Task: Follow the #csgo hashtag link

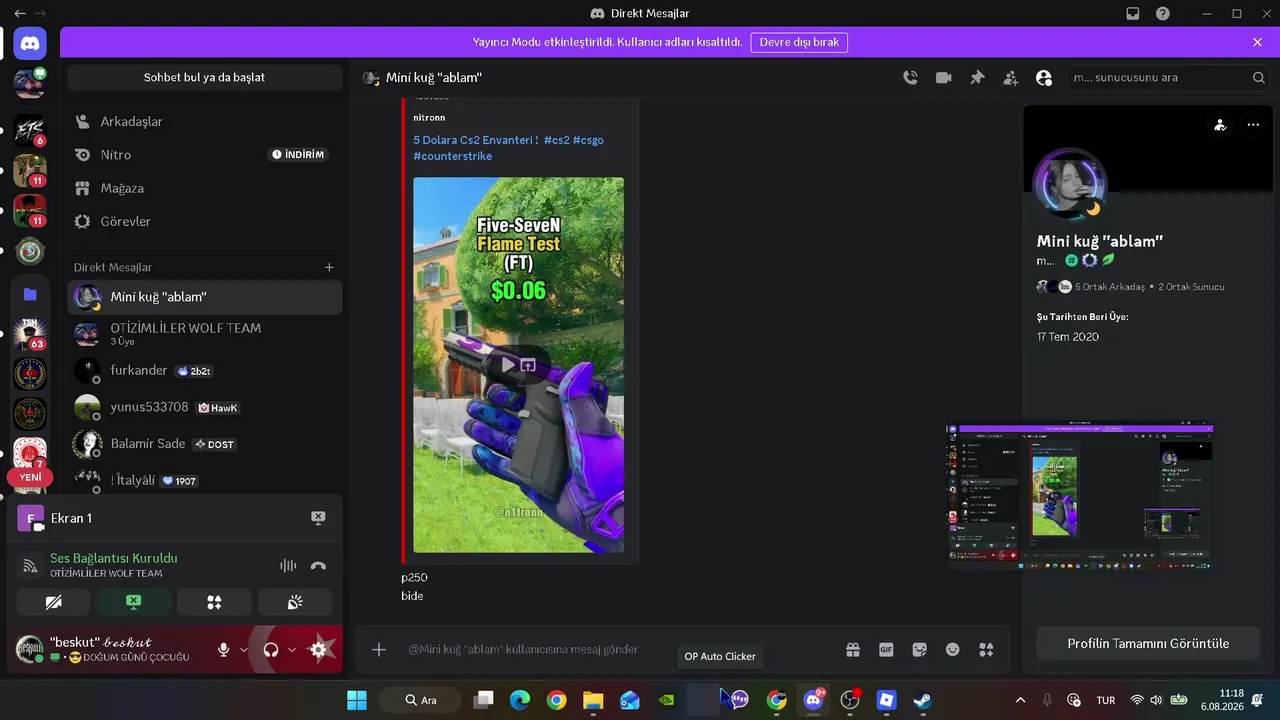Action: click(588, 140)
